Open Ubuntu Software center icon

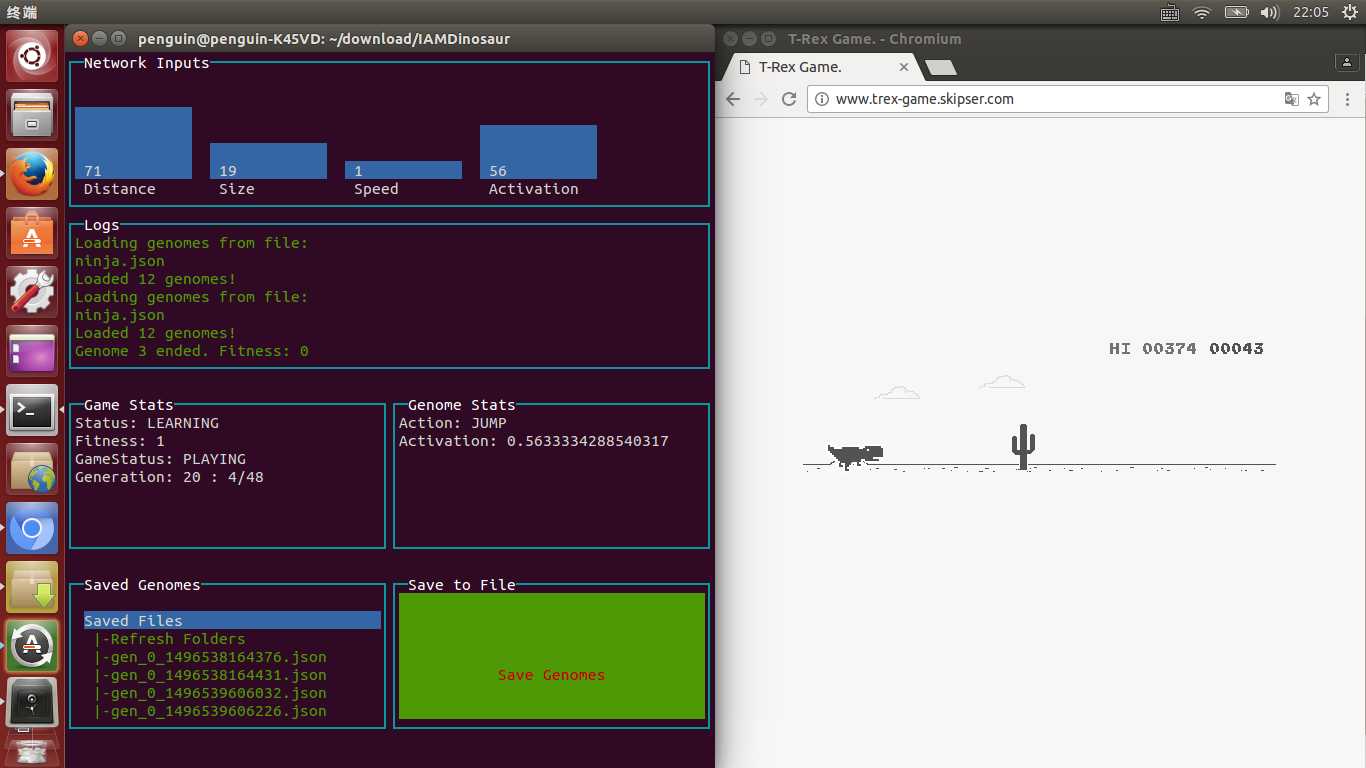click(32, 233)
